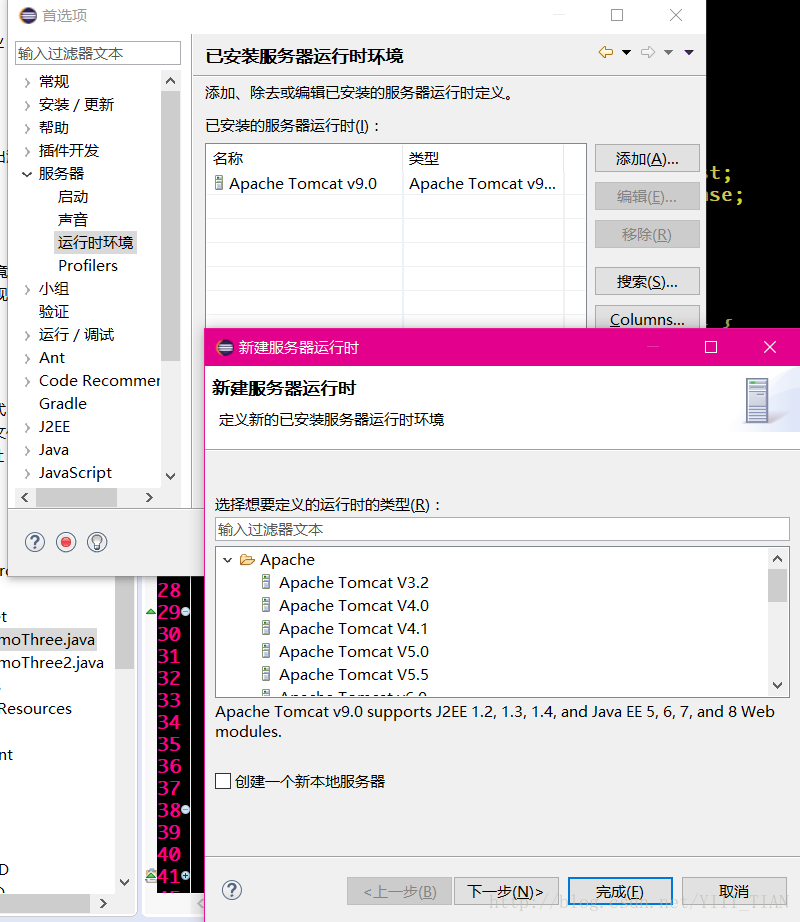Click the 类型 column header
The height and width of the screenshot is (922, 800).
tap(483, 158)
